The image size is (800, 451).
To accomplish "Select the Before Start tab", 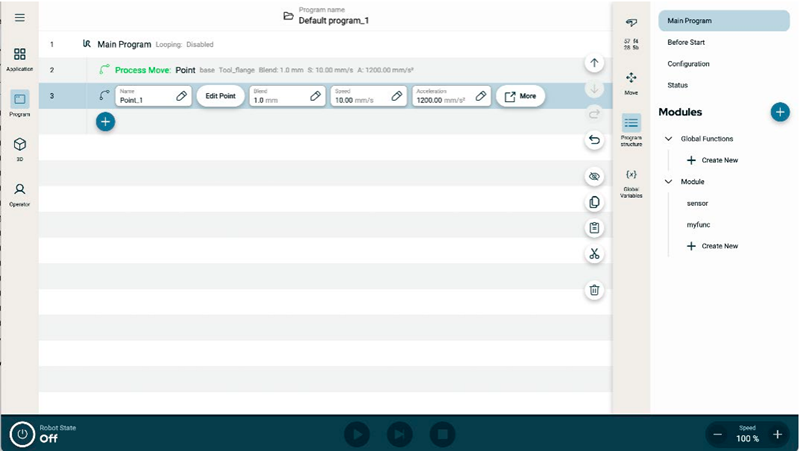I will click(686, 42).
